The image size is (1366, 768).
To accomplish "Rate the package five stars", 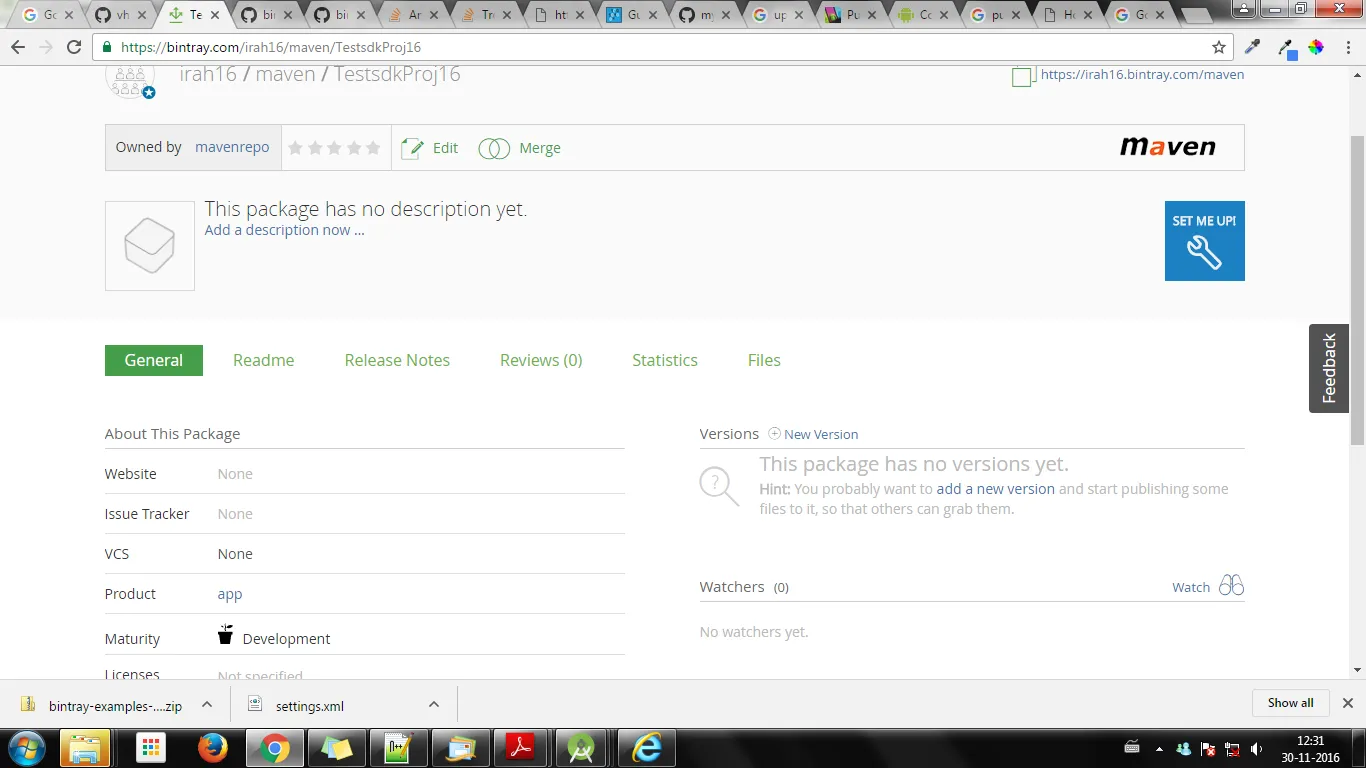I will pos(373,148).
